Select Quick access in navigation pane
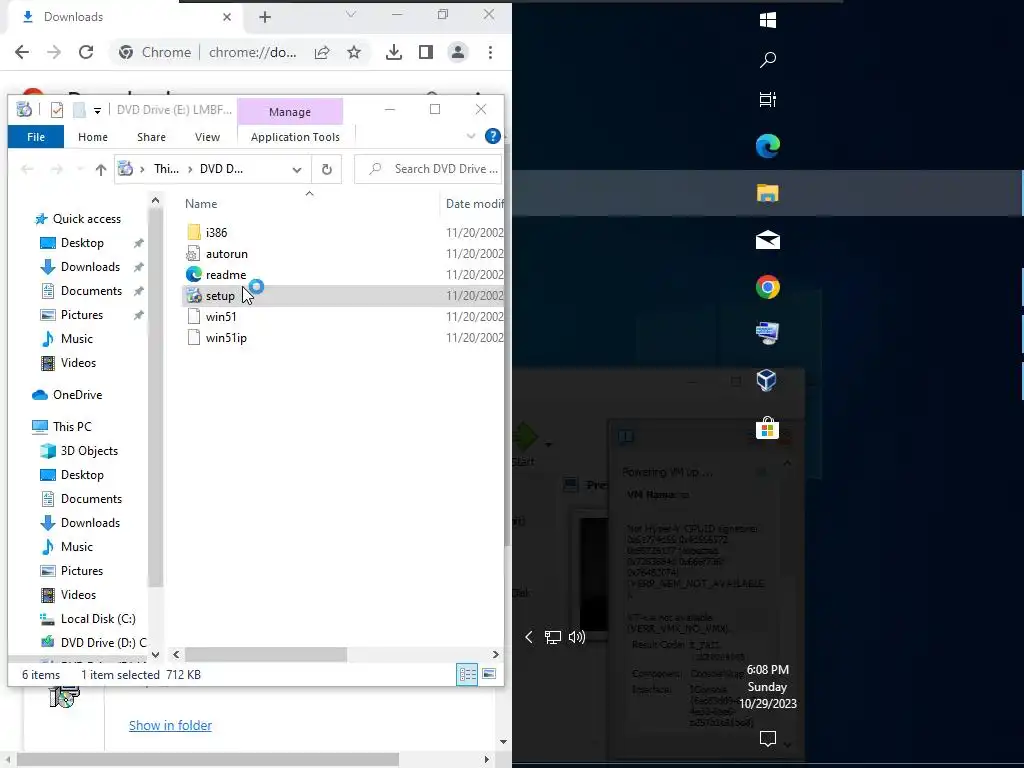Screen dimensions: 1024x768 tap(87, 219)
